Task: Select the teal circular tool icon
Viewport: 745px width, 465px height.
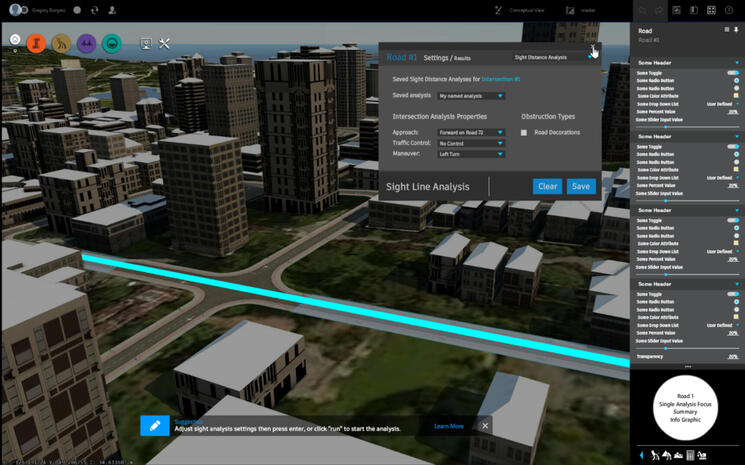Action: [112, 43]
